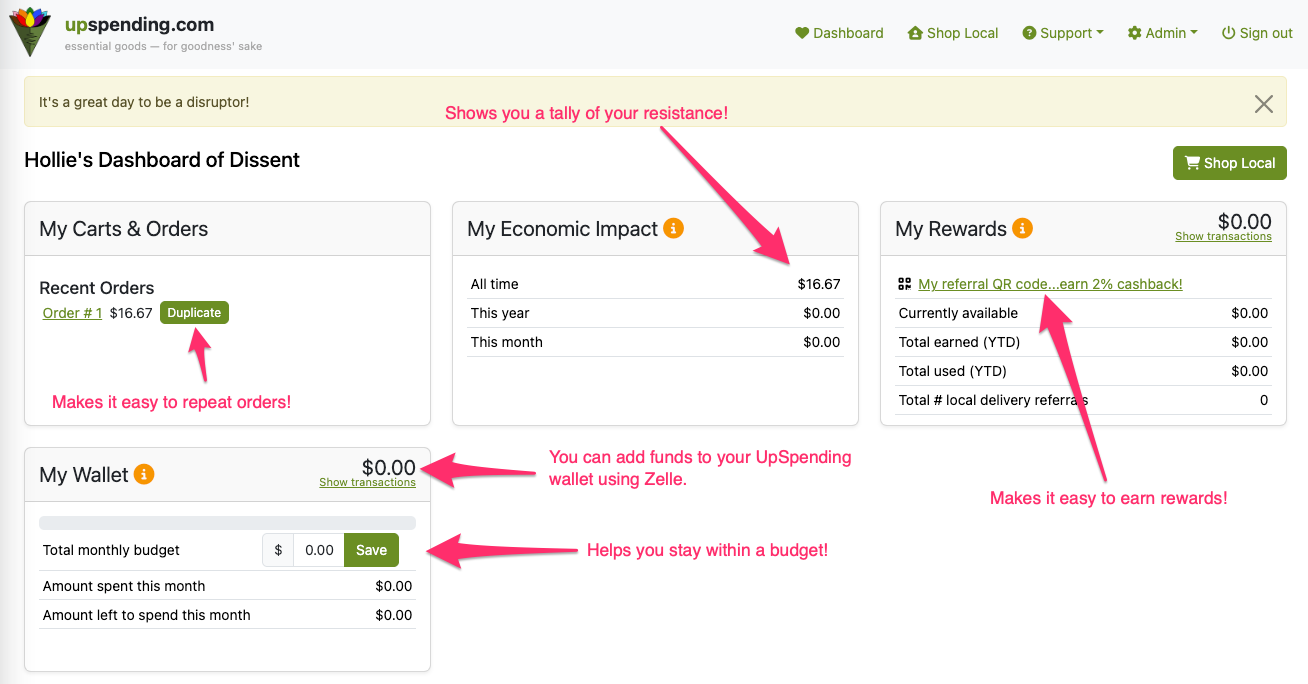Image resolution: width=1308 pixels, height=684 pixels.
Task: Open Shop Local in the navigation bar
Action: tap(953, 33)
